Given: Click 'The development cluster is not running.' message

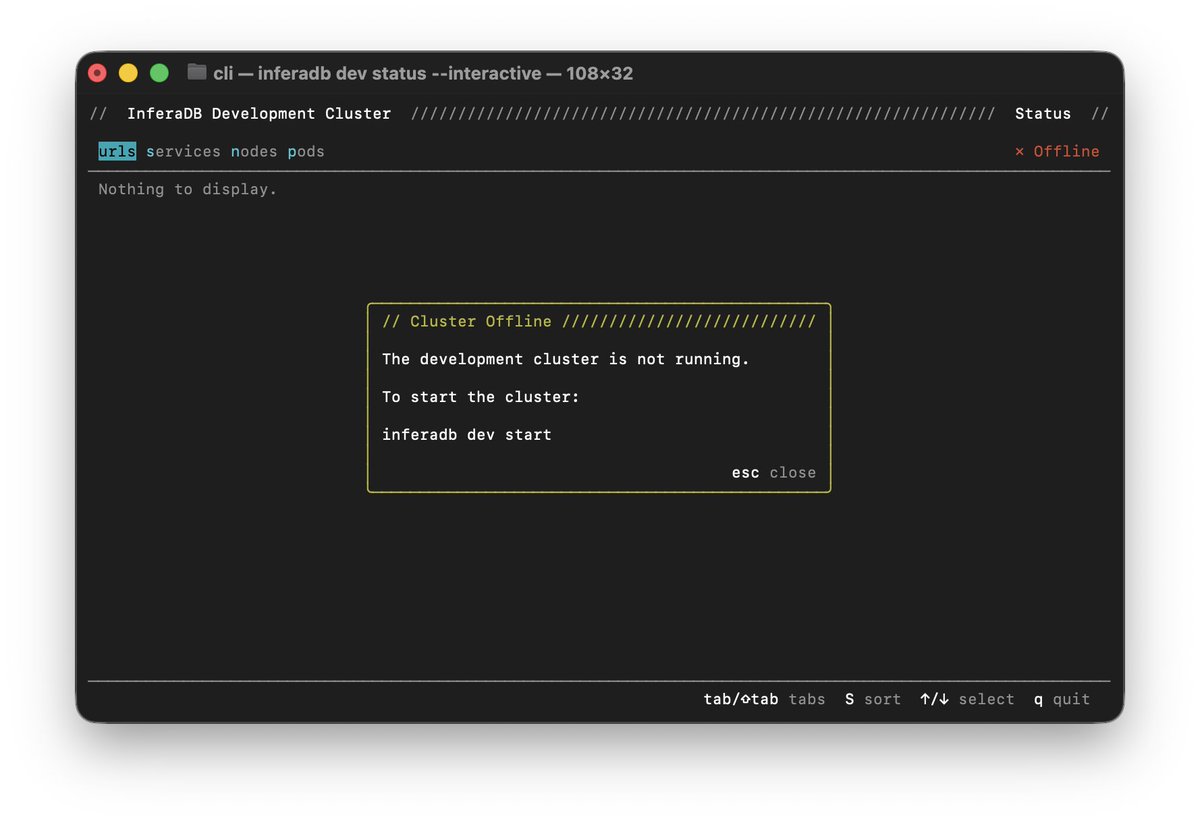Looking at the screenshot, I should click(566, 359).
